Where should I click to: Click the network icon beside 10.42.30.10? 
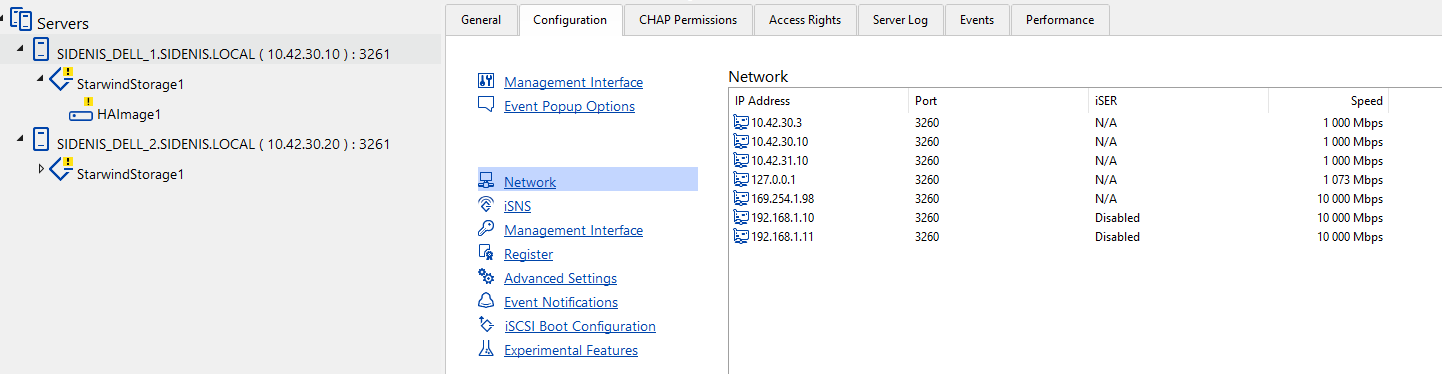(x=741, y=141)
